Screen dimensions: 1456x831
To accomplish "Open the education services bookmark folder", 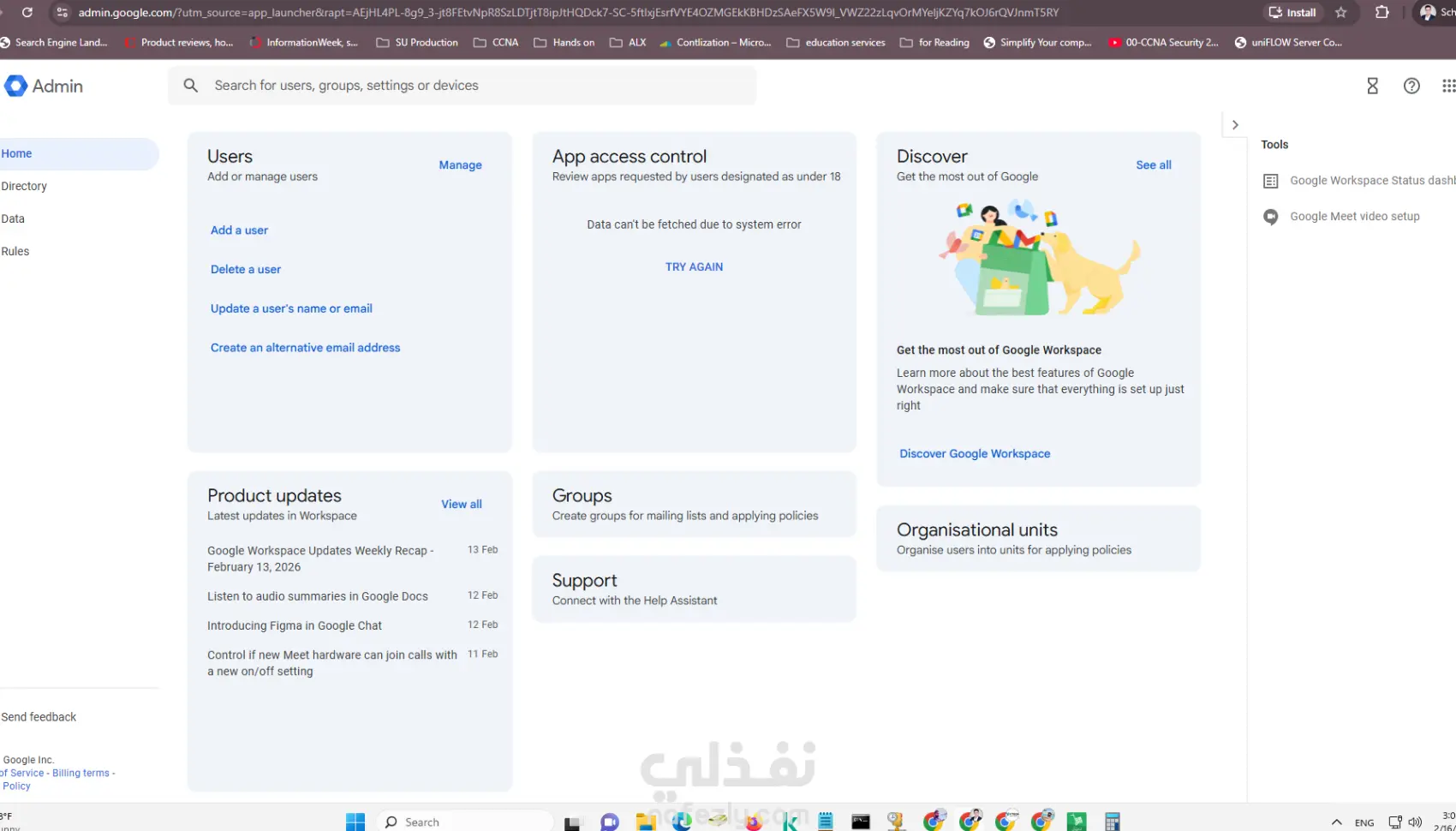I will (836, 42).
